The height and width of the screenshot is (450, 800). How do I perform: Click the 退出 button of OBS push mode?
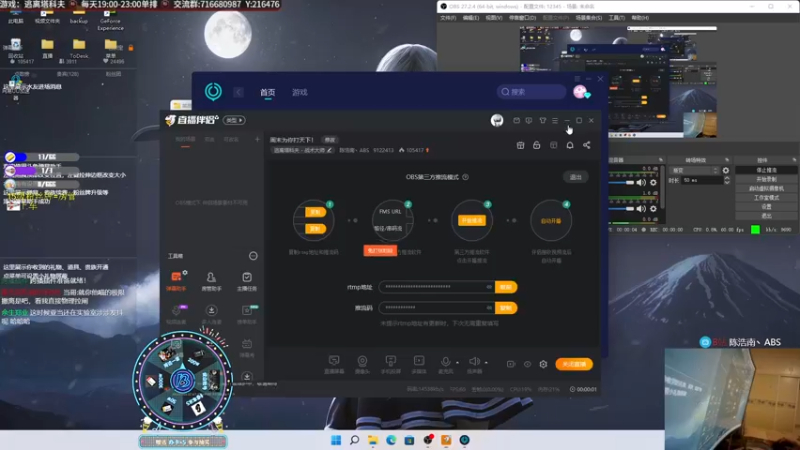(x=576, y=177)
